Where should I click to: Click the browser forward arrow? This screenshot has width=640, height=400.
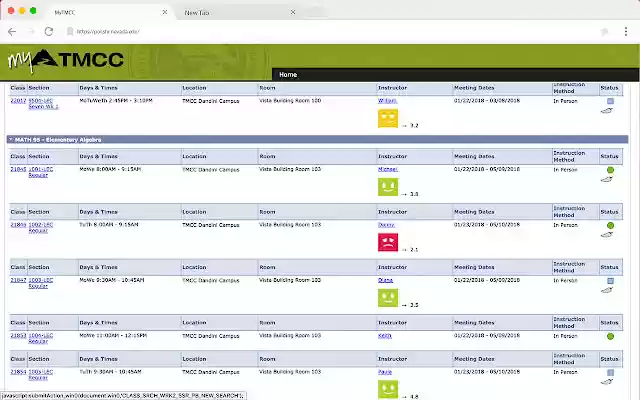tap(31, 31)
